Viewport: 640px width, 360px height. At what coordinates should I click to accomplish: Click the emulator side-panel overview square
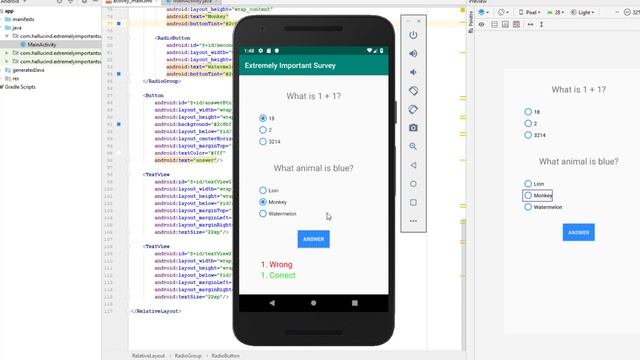(413, 202)
